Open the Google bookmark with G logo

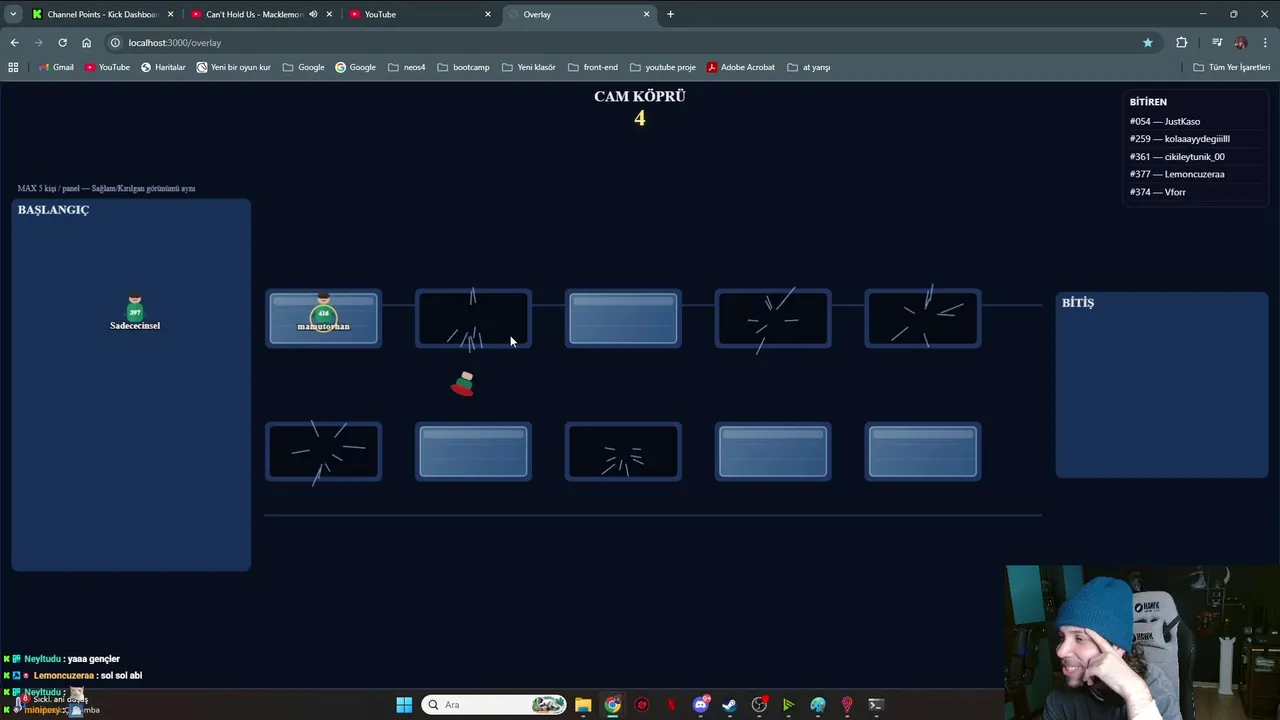355,67
